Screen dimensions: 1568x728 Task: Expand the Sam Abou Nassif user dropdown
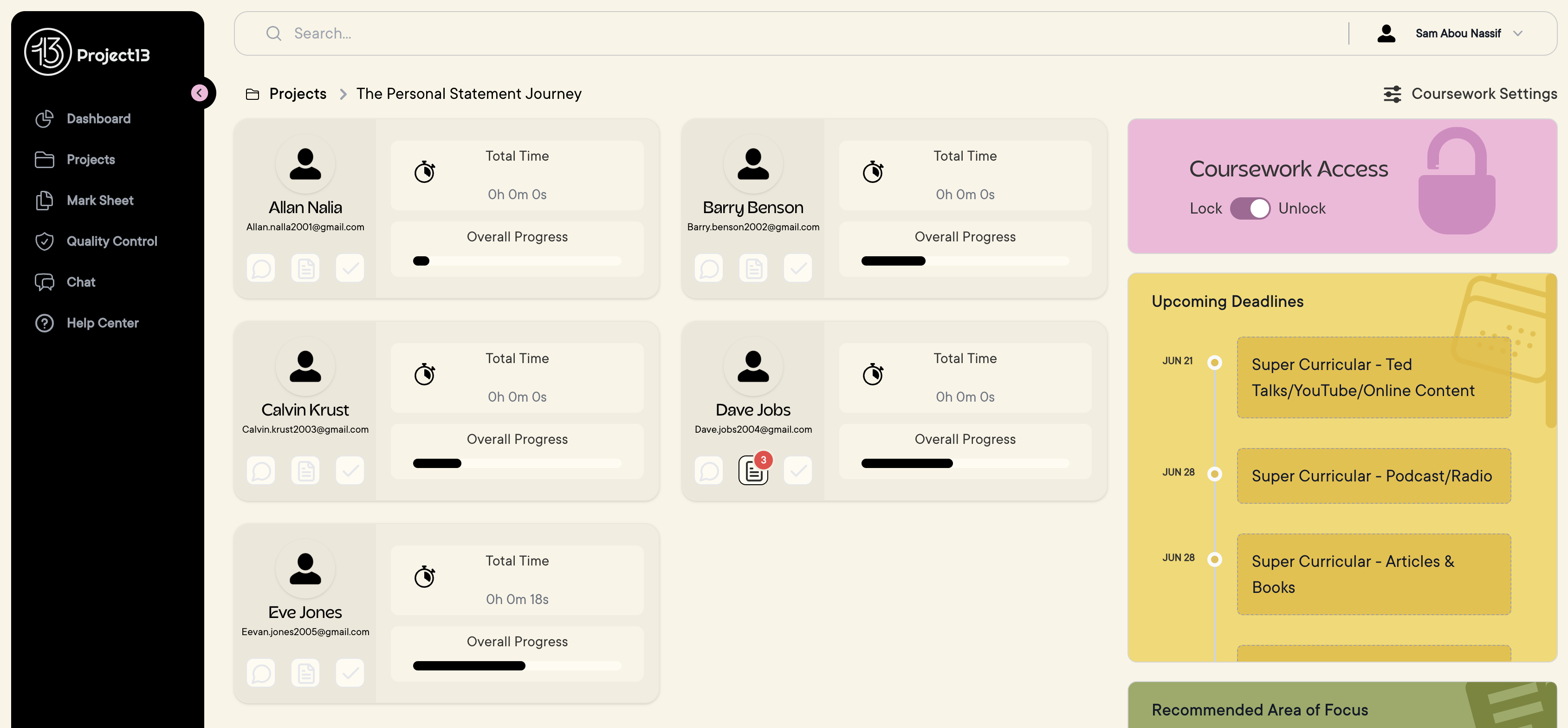click(x=1518, y=33)
